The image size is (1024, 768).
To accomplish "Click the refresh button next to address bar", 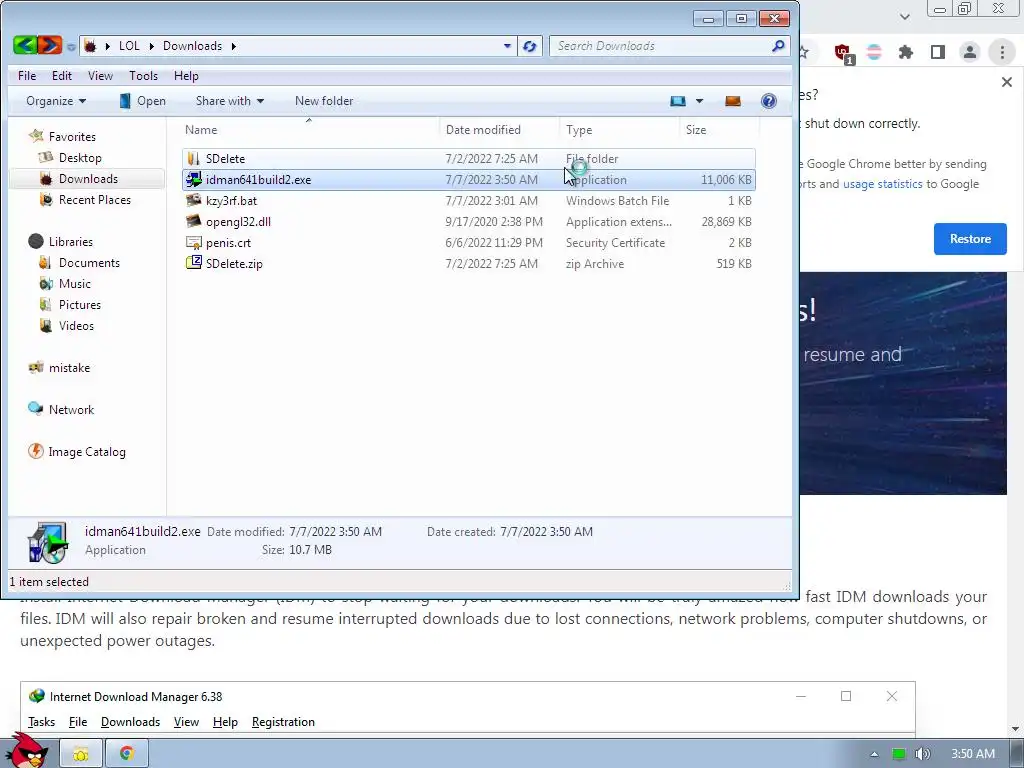I will [530, 46].
